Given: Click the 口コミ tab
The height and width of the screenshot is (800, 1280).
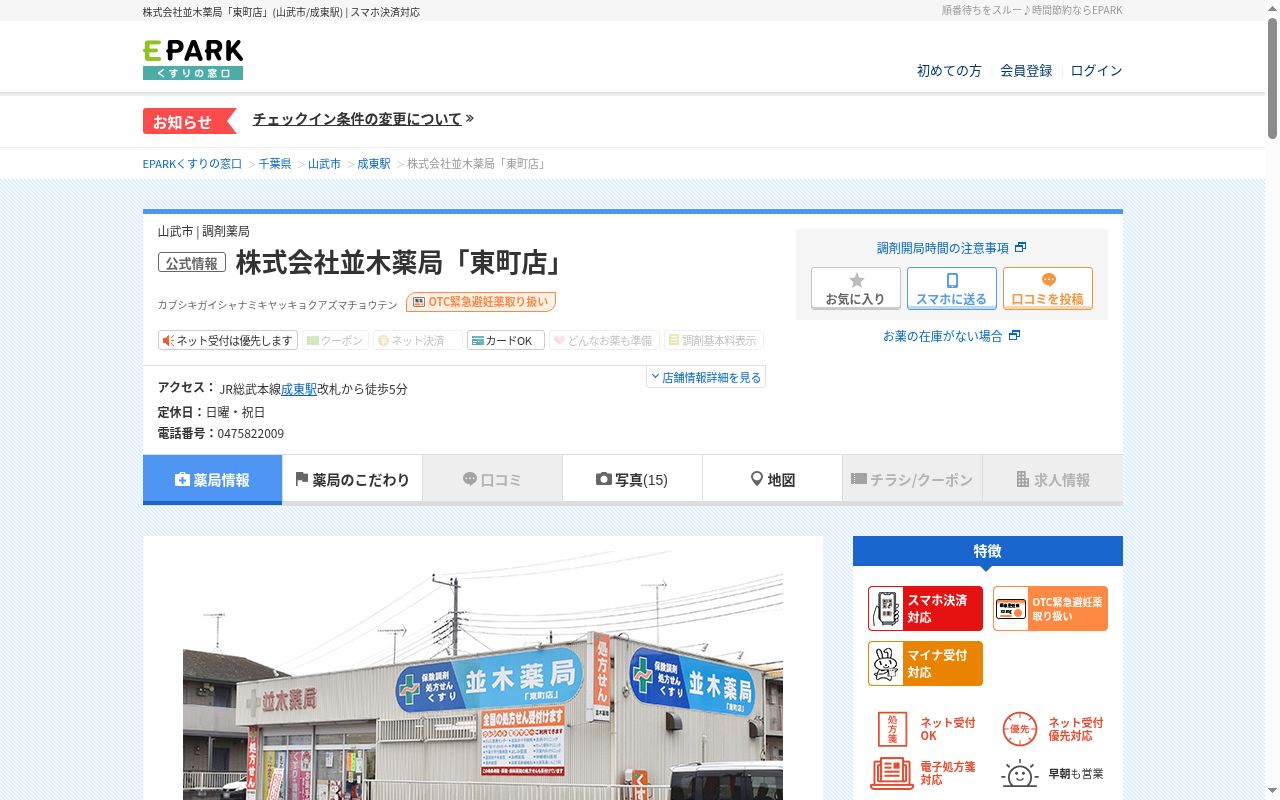Looking at the screenshot, I should click(492, 480).
